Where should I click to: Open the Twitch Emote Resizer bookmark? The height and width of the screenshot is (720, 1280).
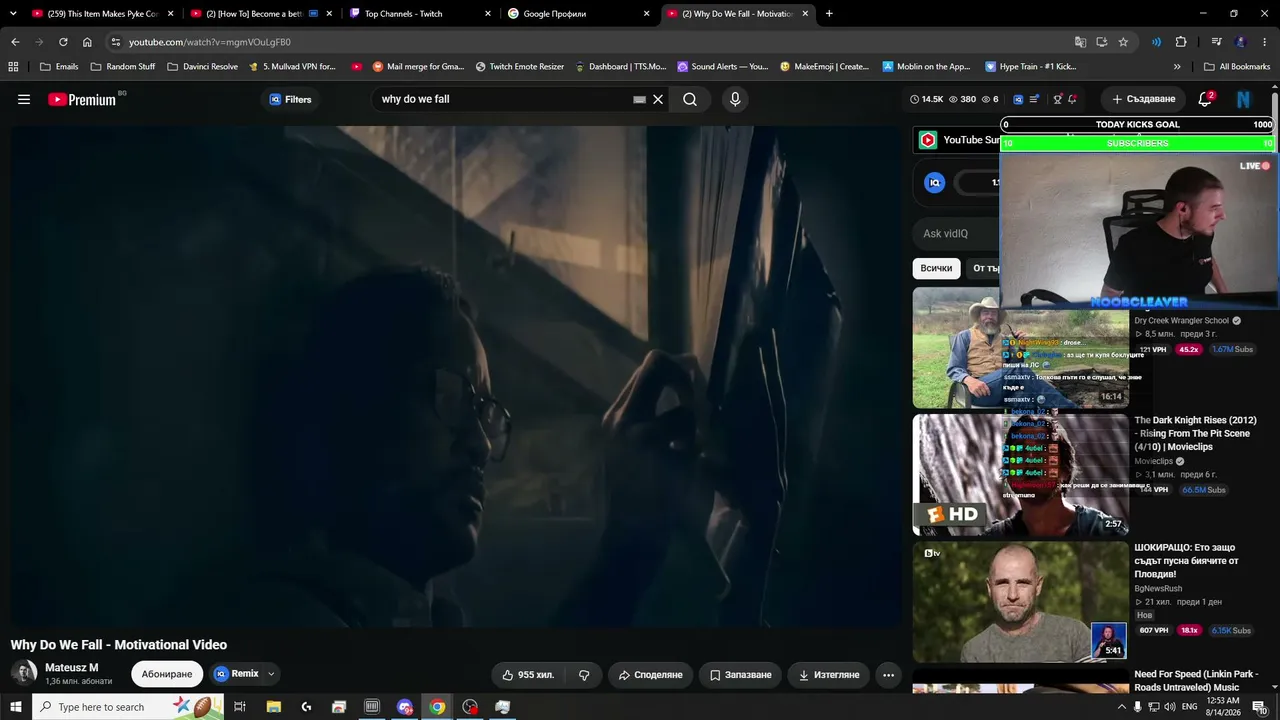[x=520, y=67]
